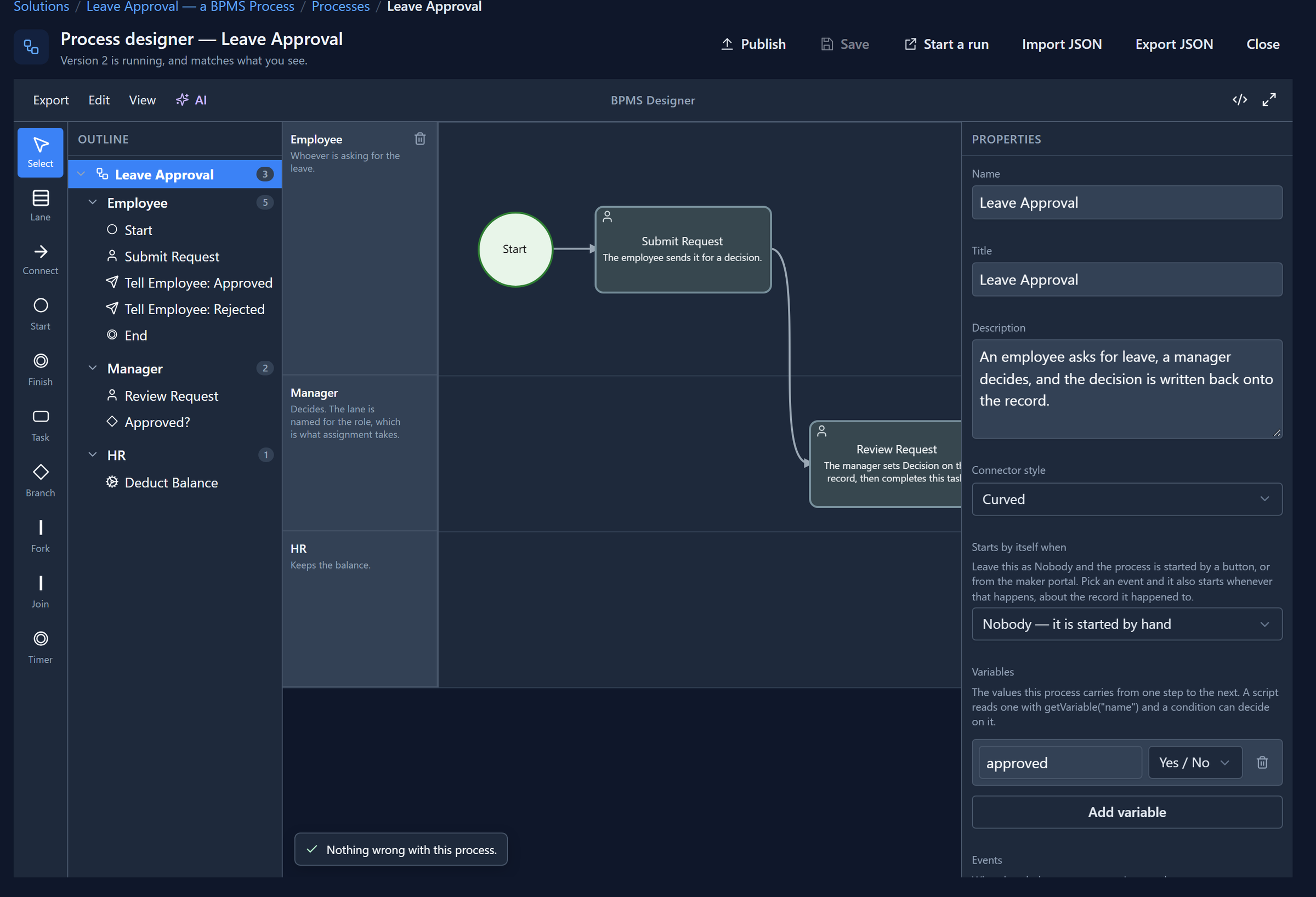1316x897 pixels.
Task: Pick the Join tool
Action: [40, 592]
